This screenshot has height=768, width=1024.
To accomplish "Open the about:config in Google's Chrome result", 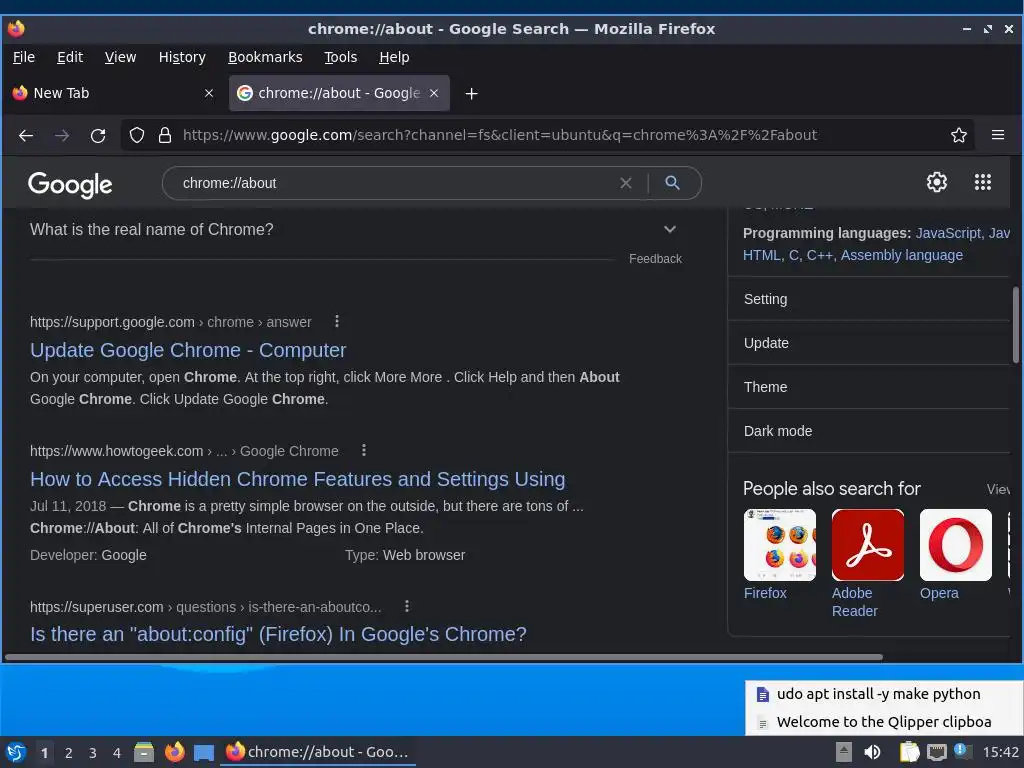I will 278,634.
